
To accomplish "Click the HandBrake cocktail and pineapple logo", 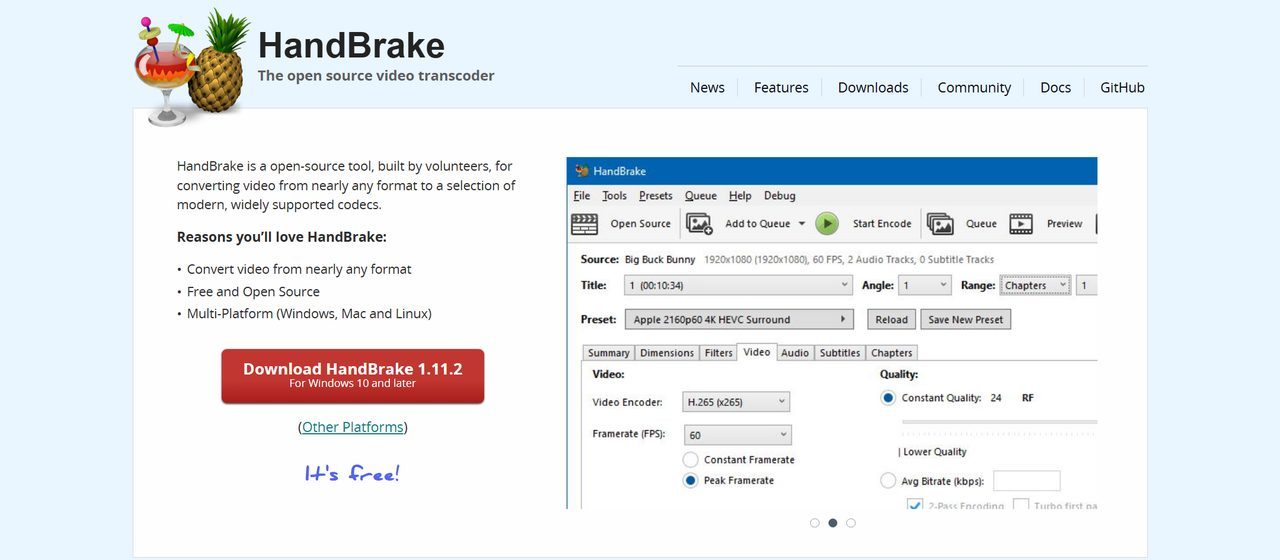I will point(192,67).
